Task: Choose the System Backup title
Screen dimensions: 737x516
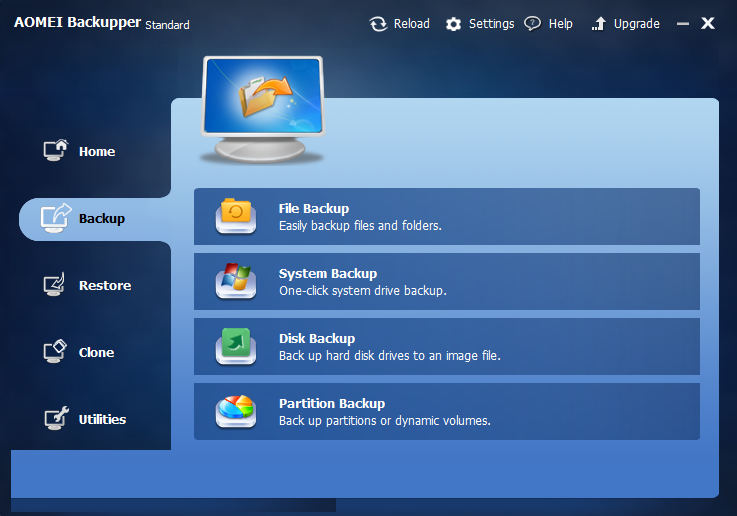Action: (x=328, y=274)
